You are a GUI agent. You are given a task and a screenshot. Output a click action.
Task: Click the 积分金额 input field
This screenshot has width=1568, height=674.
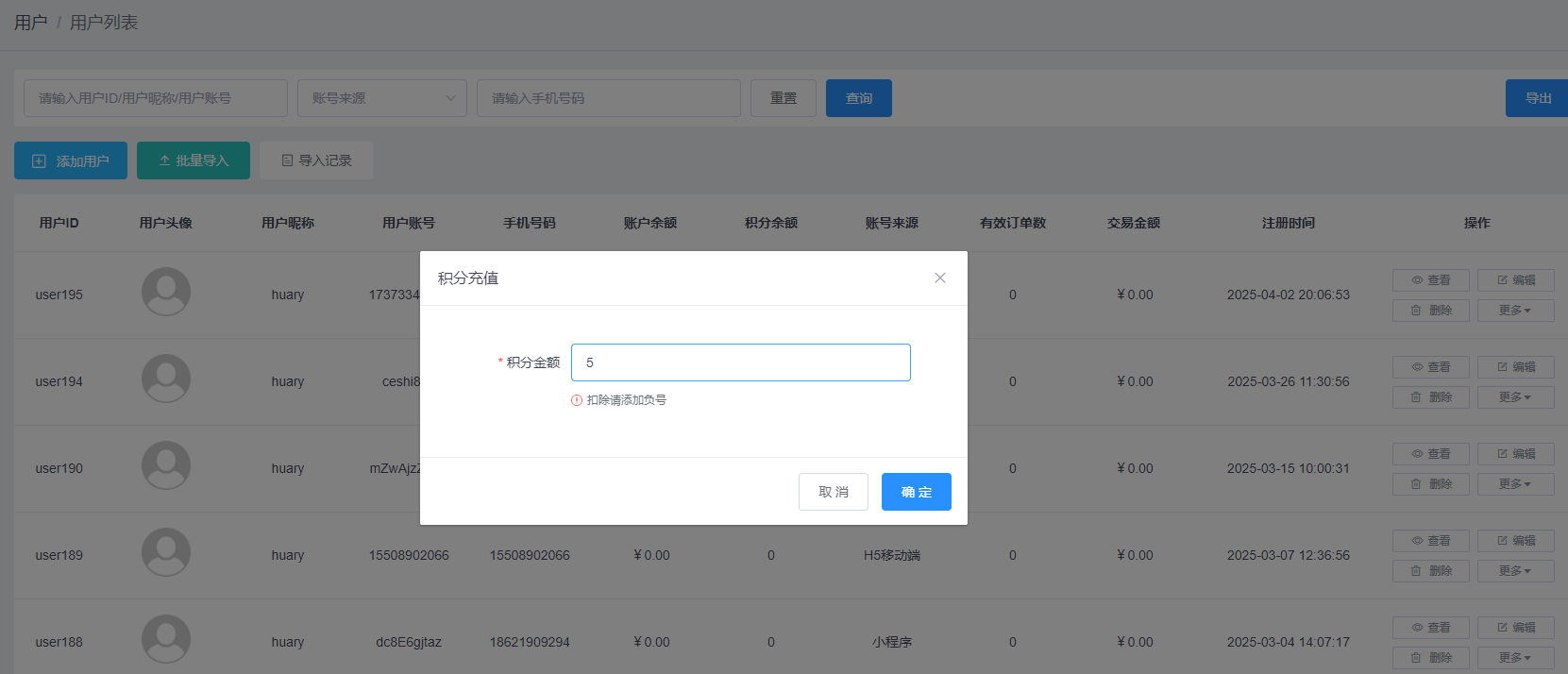tap(740, 362)
